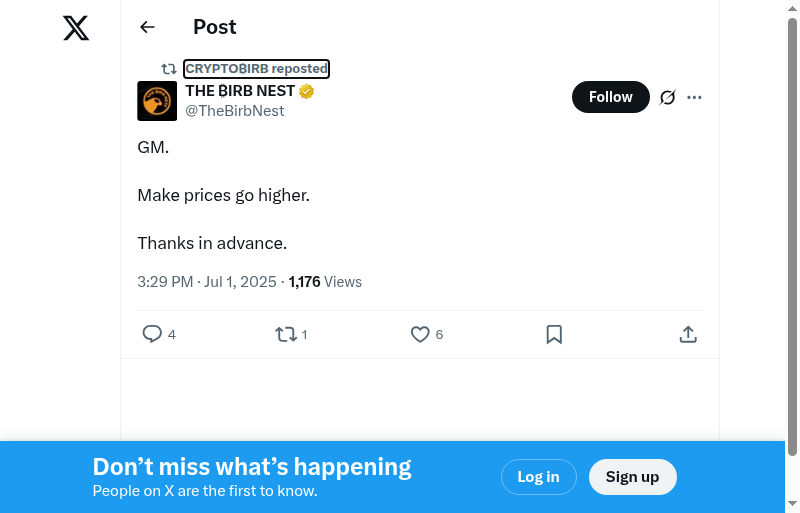Open THE BIRB NEST profile name

pyautogui.click(x=240, y=91)
